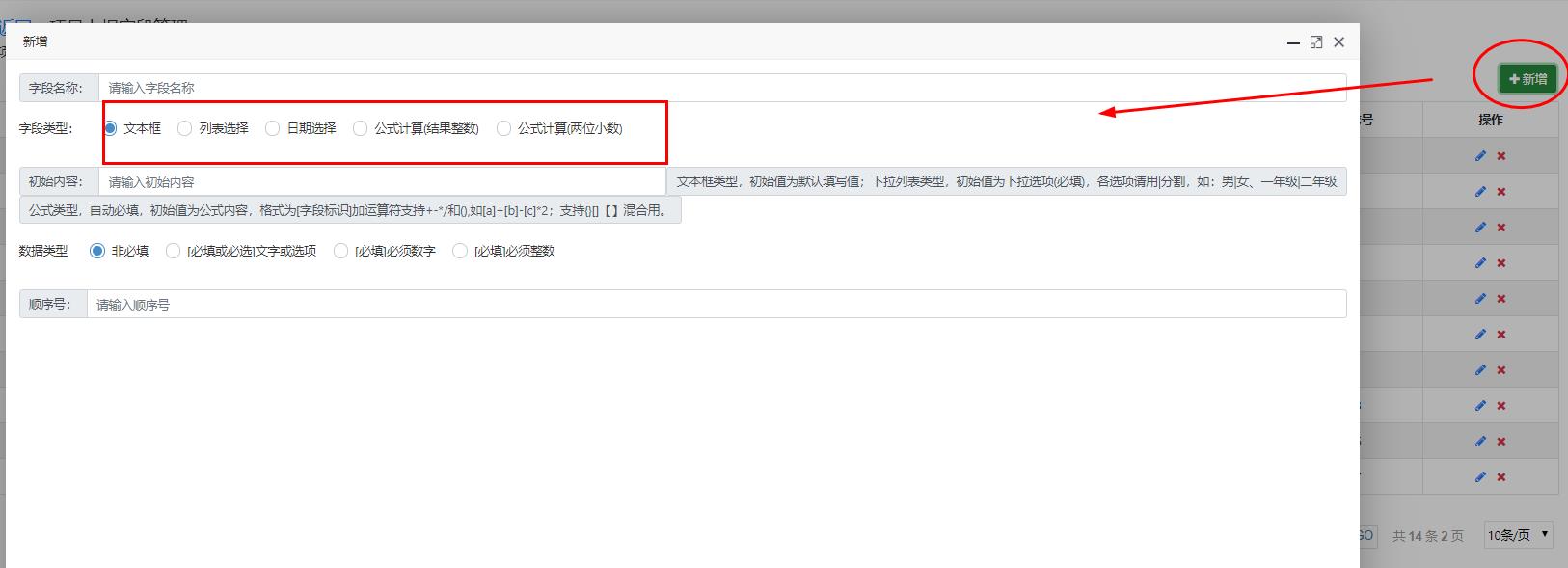The height and width of the screenshot is (568, 1568).
Task: Click the 字段类型 label
Action: point(45,128)
